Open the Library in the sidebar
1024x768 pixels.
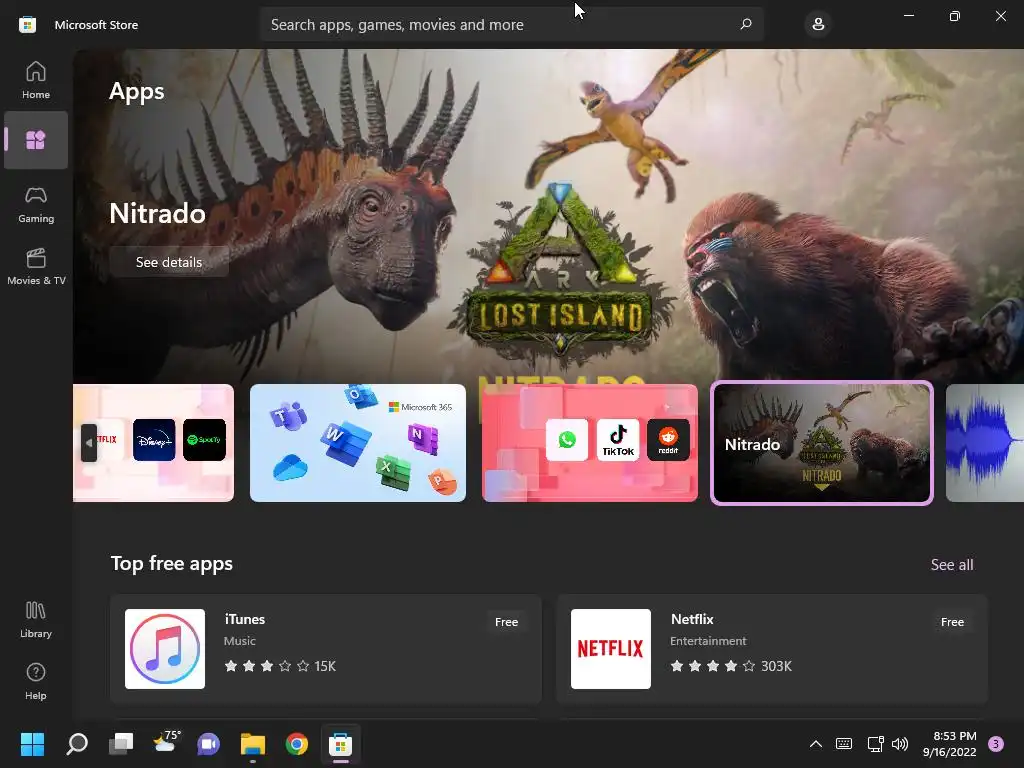36,620
